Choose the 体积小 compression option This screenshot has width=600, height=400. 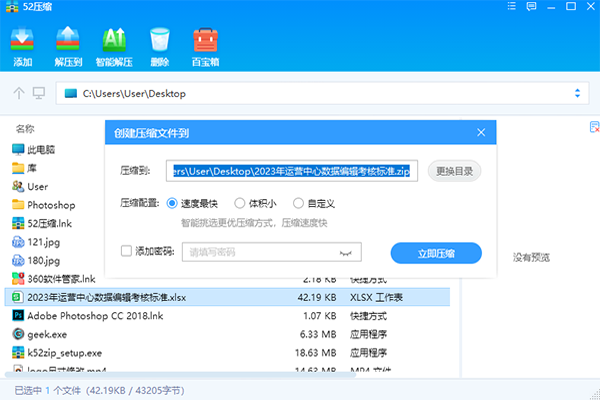240,202
